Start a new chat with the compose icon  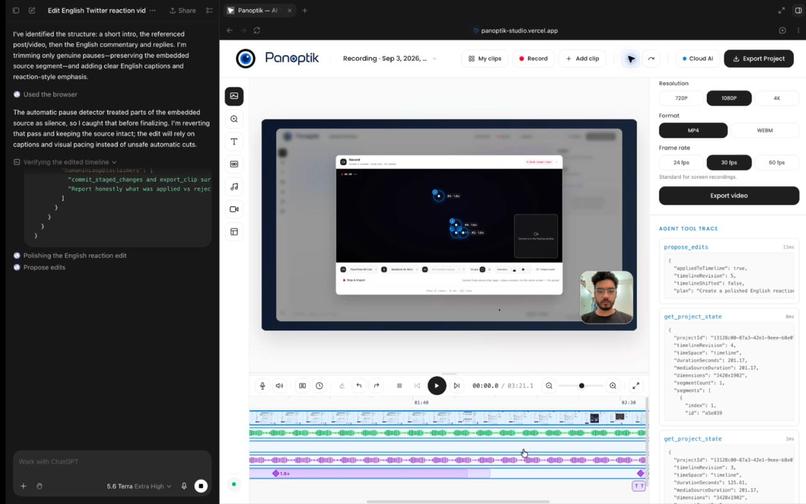pos(32,10)
